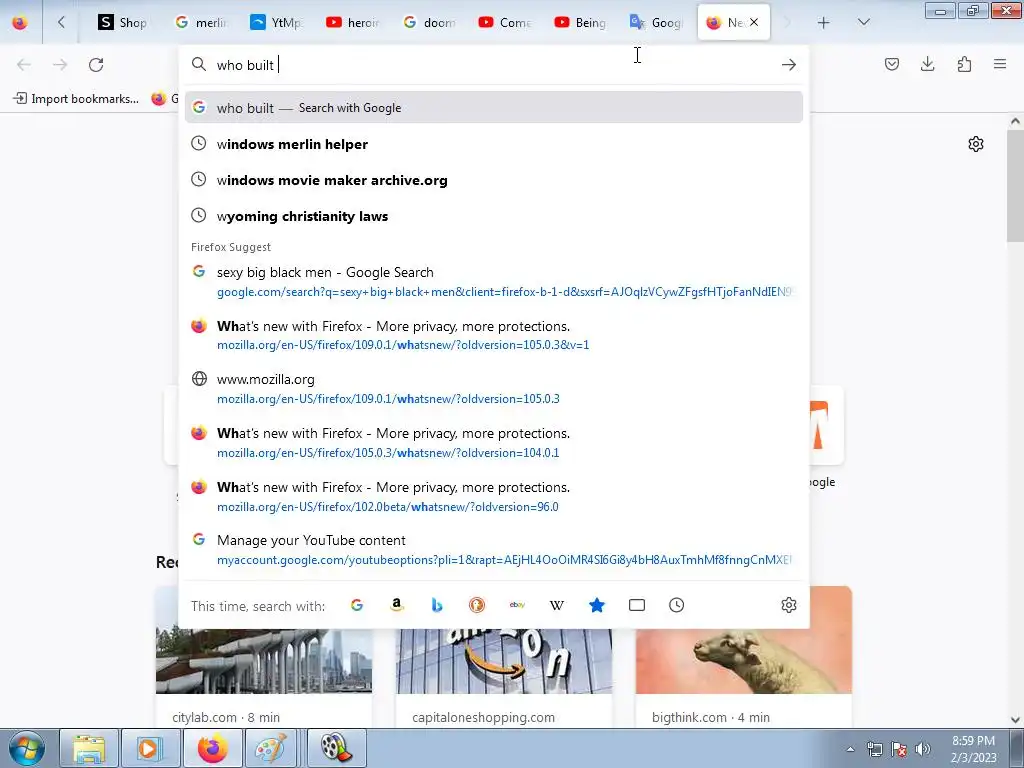
Task: Open www.mozilla.org suggestion result
Action: 494,389
